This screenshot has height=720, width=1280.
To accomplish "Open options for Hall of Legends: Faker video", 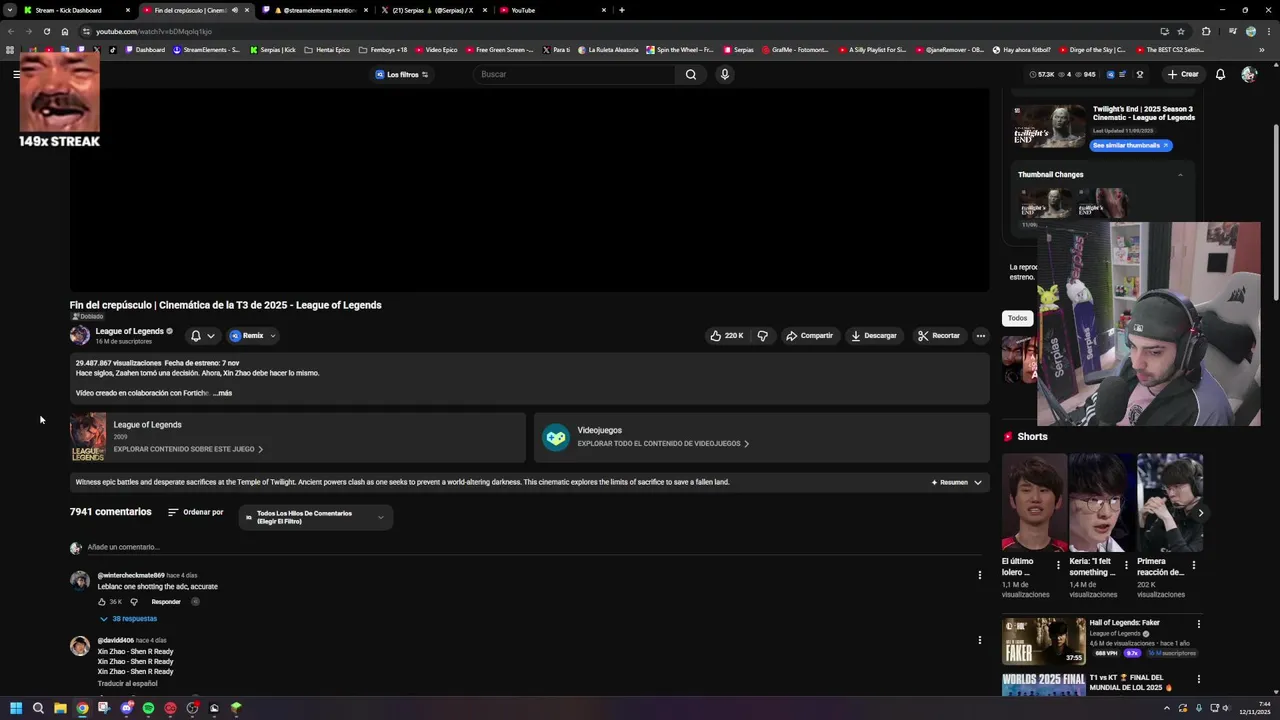I will [1198, 624].
